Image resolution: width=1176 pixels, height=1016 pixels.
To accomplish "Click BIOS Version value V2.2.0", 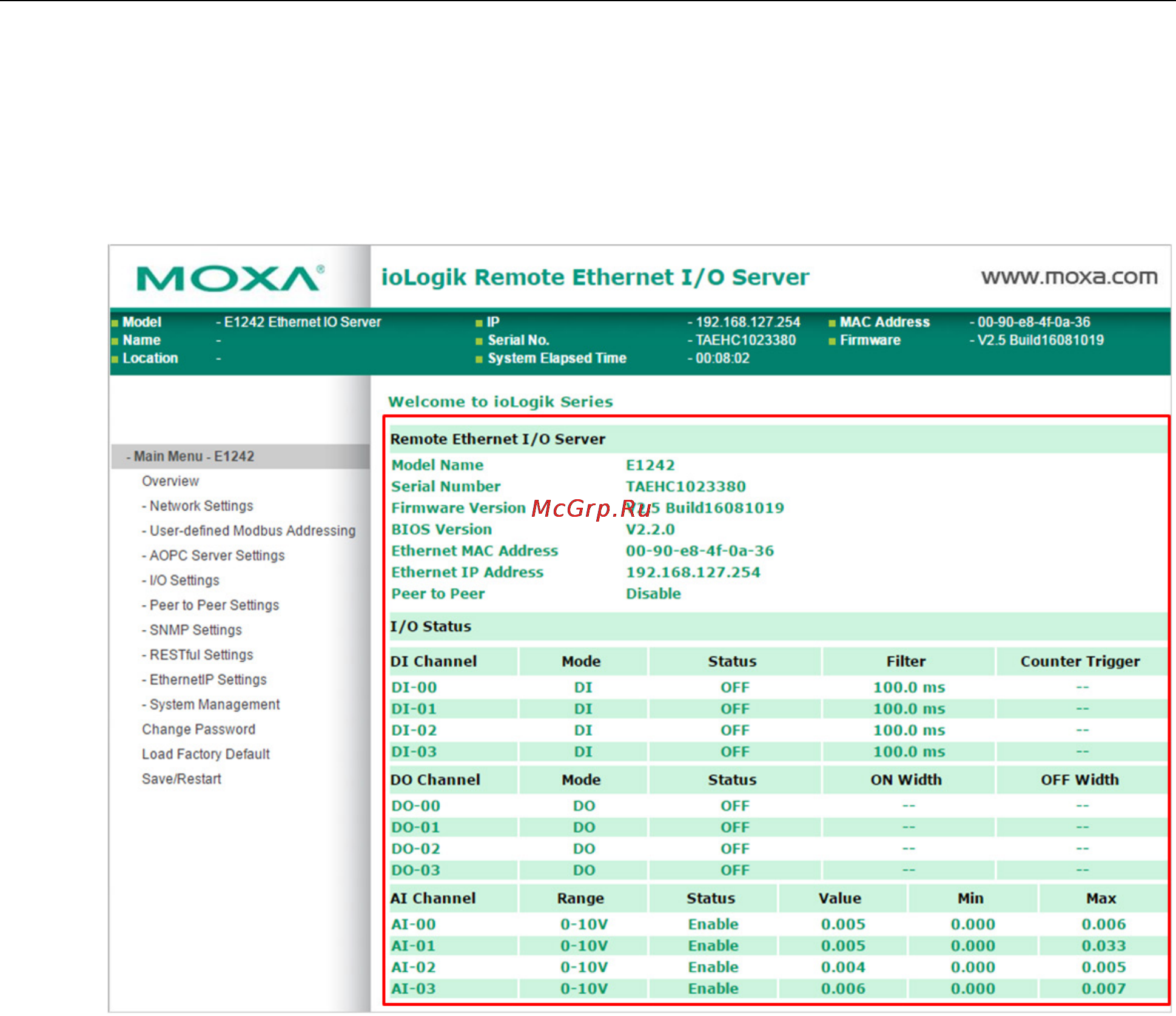I will click(650, 530).
